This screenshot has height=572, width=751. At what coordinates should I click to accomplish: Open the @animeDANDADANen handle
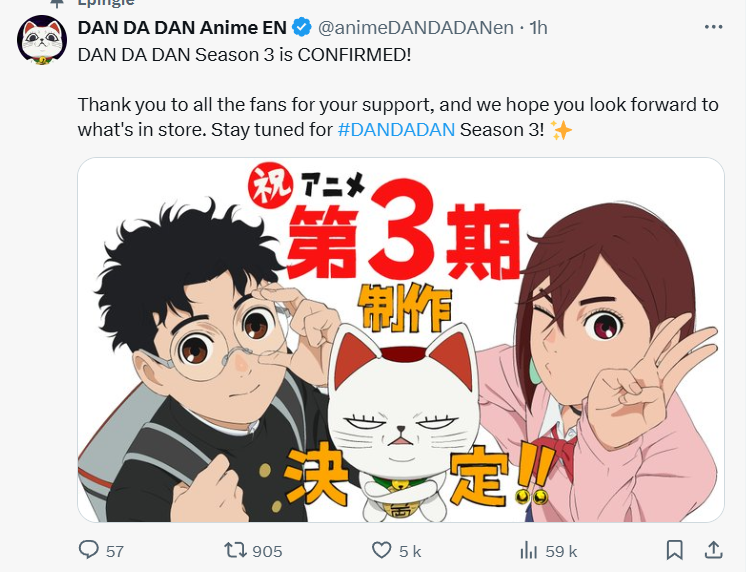click(416, 28)
